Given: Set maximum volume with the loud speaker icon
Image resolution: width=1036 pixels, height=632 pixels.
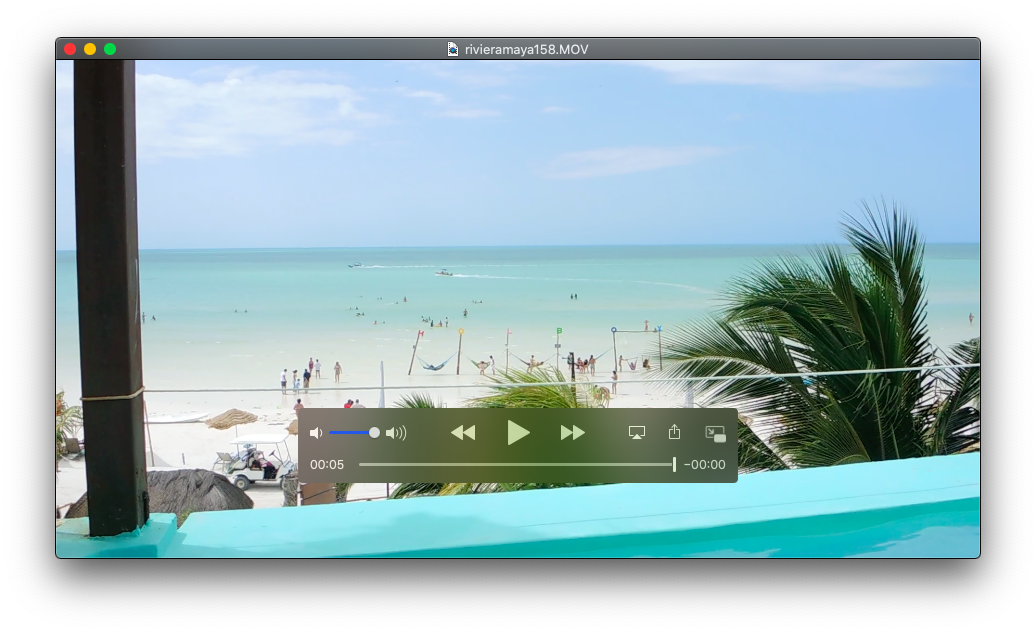Looking at the screenshot, I should (x=396, y=433).
